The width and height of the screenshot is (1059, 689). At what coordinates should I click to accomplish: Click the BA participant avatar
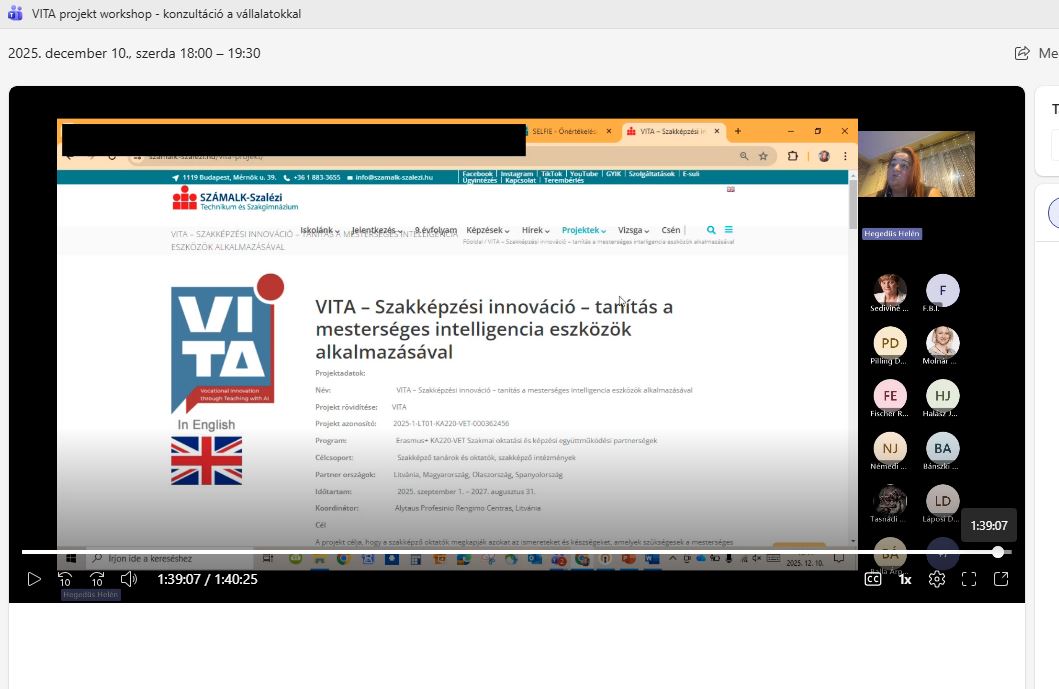pyautogui.click(x=942, y=448)
